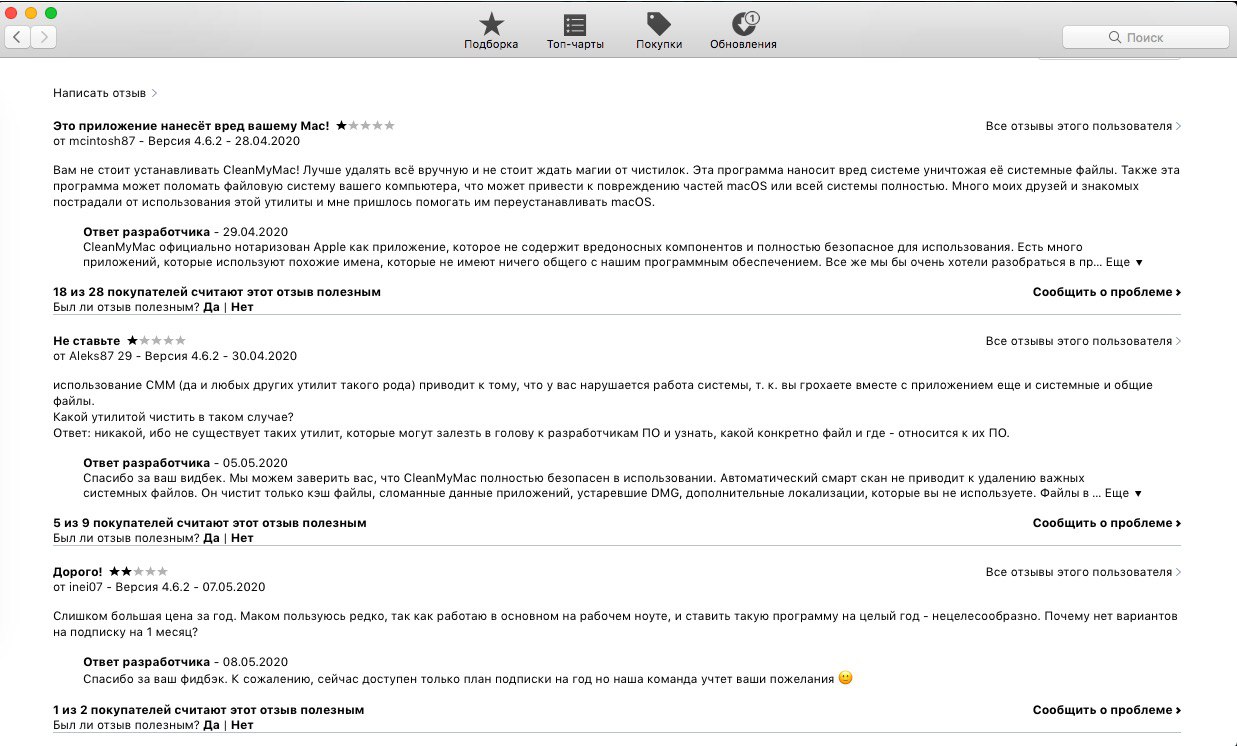Viewport: 1237px width, 746px height.
Task: Open the Обновления tab with badge
Action: pyautogui.click(x=743, y=31)
